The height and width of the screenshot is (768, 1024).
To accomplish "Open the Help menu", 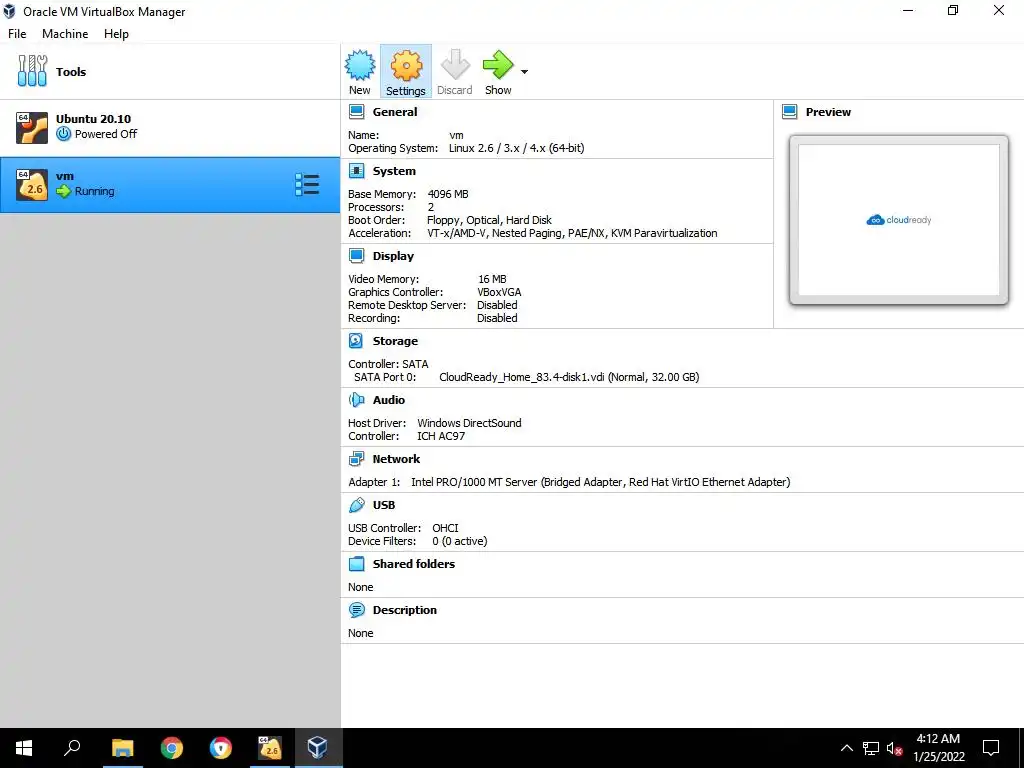I will [116, 34].
